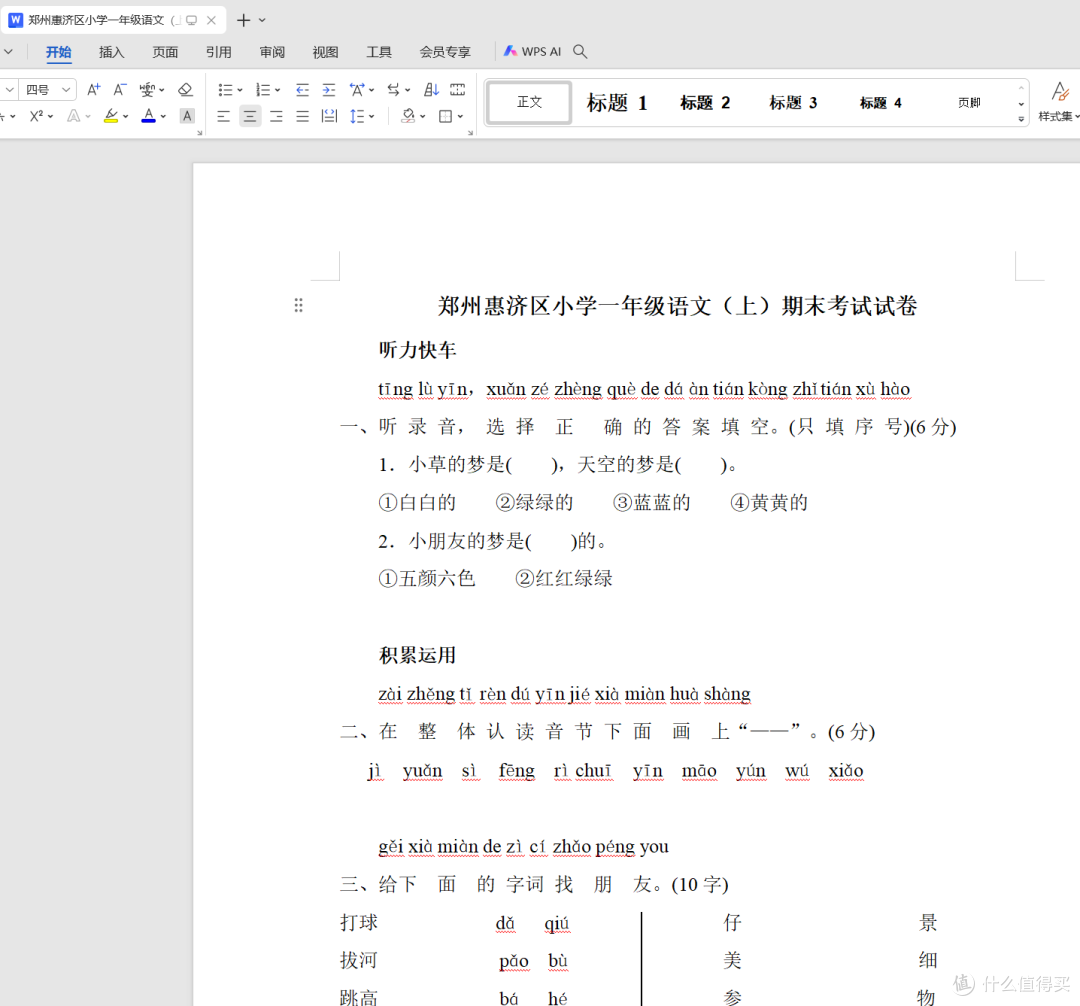Click the WPS document W icon in tab
1080x1006 pixels.
[x=15, y=20]
